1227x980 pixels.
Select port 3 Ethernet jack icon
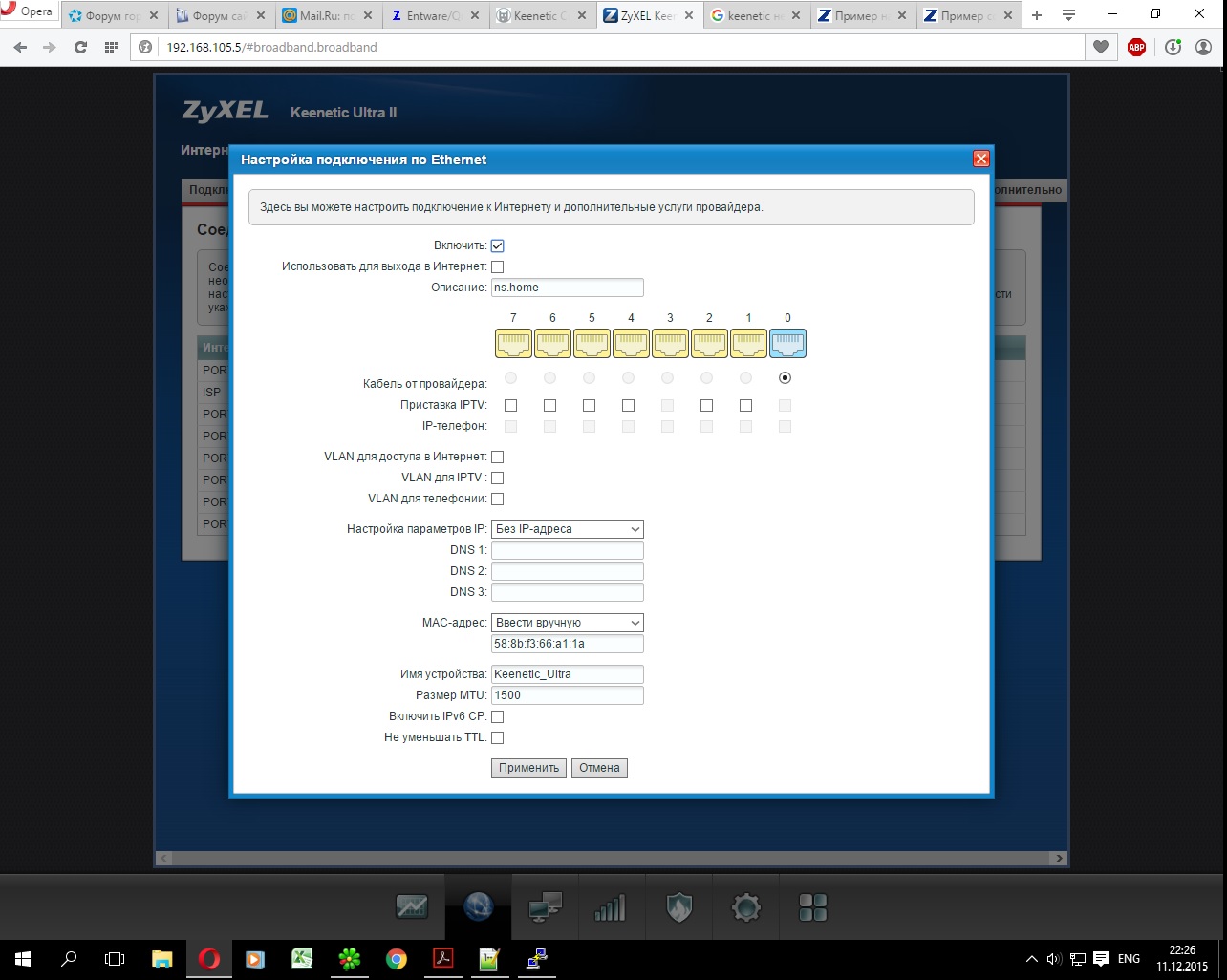pos(671,343)
